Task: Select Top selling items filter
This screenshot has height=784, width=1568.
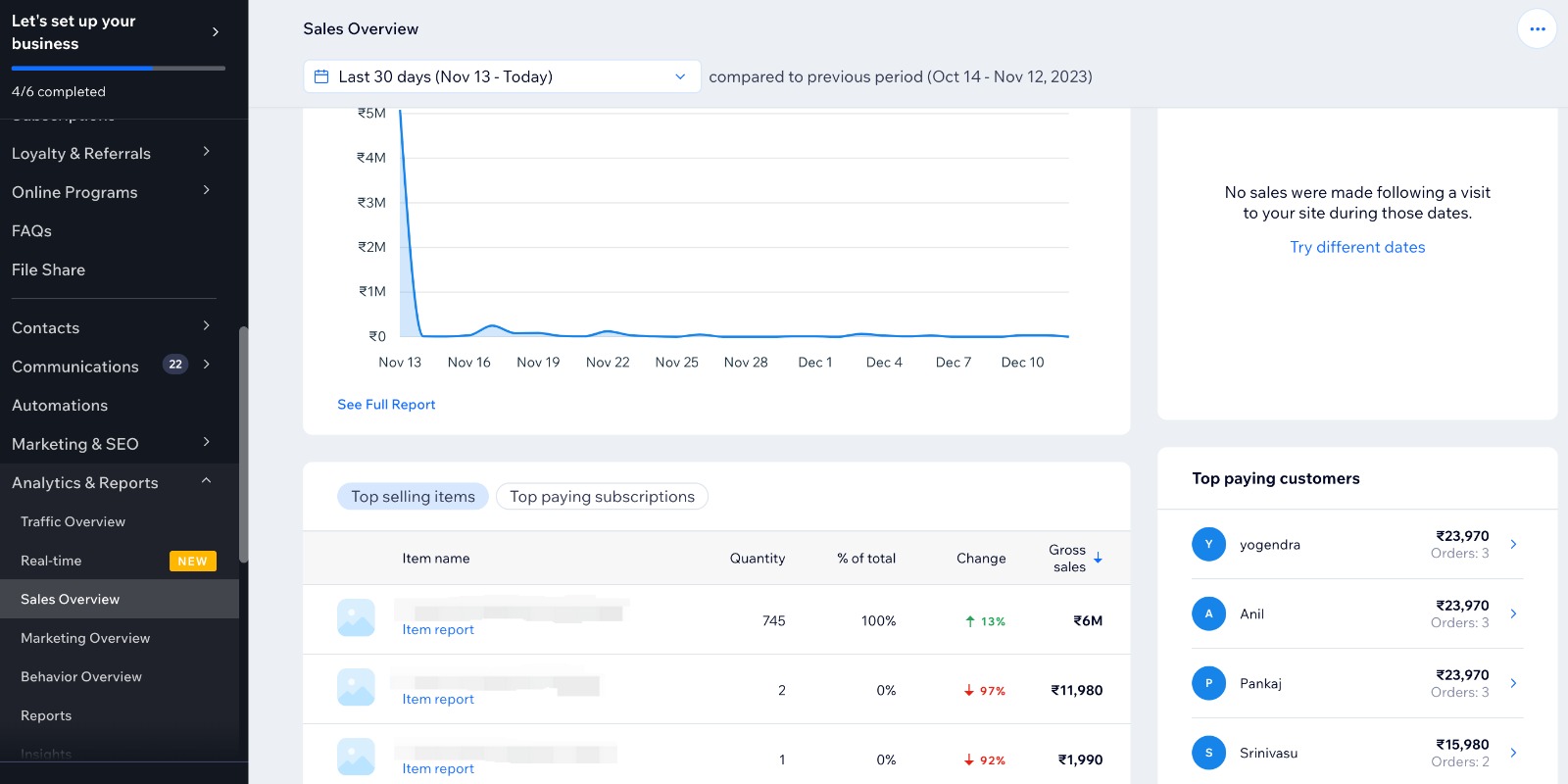Action: tap(413, 497)
